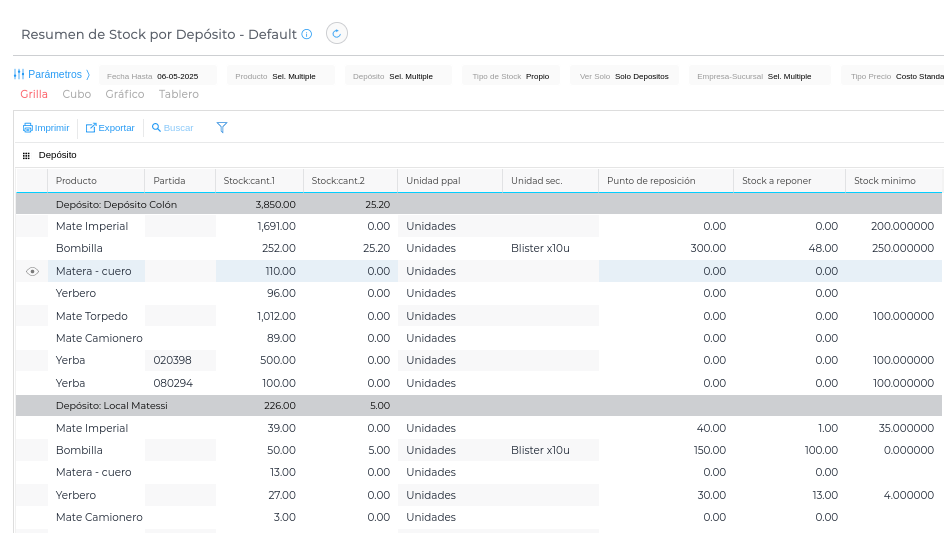Open the Tablero tab
The height and width of the screenshot is (533, 944).
179,94
